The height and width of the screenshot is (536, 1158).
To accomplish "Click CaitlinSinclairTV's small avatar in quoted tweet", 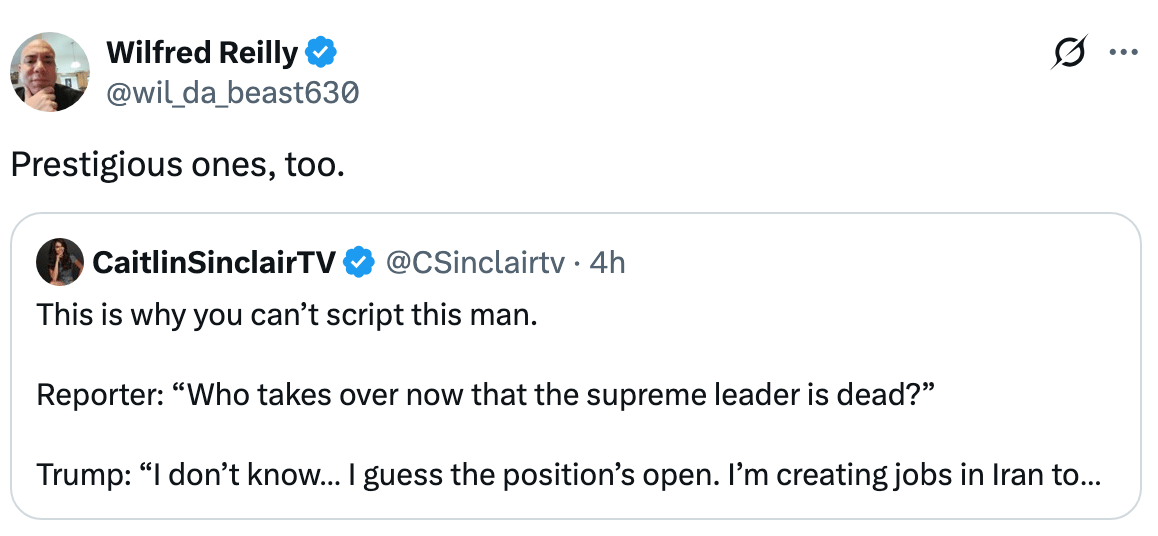I will click(x=60, y=263).
